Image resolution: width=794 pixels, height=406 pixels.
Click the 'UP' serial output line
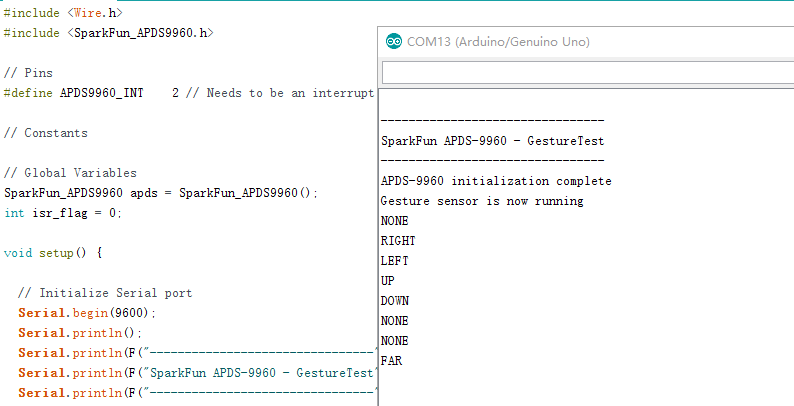coord(387,281)
